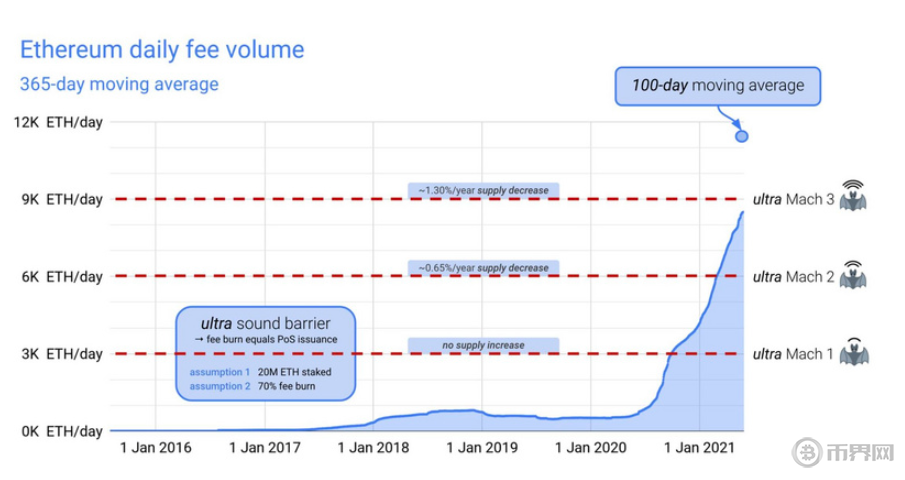
Task: Click the '1 Jan 2017' date label
Action: (265, 448)
